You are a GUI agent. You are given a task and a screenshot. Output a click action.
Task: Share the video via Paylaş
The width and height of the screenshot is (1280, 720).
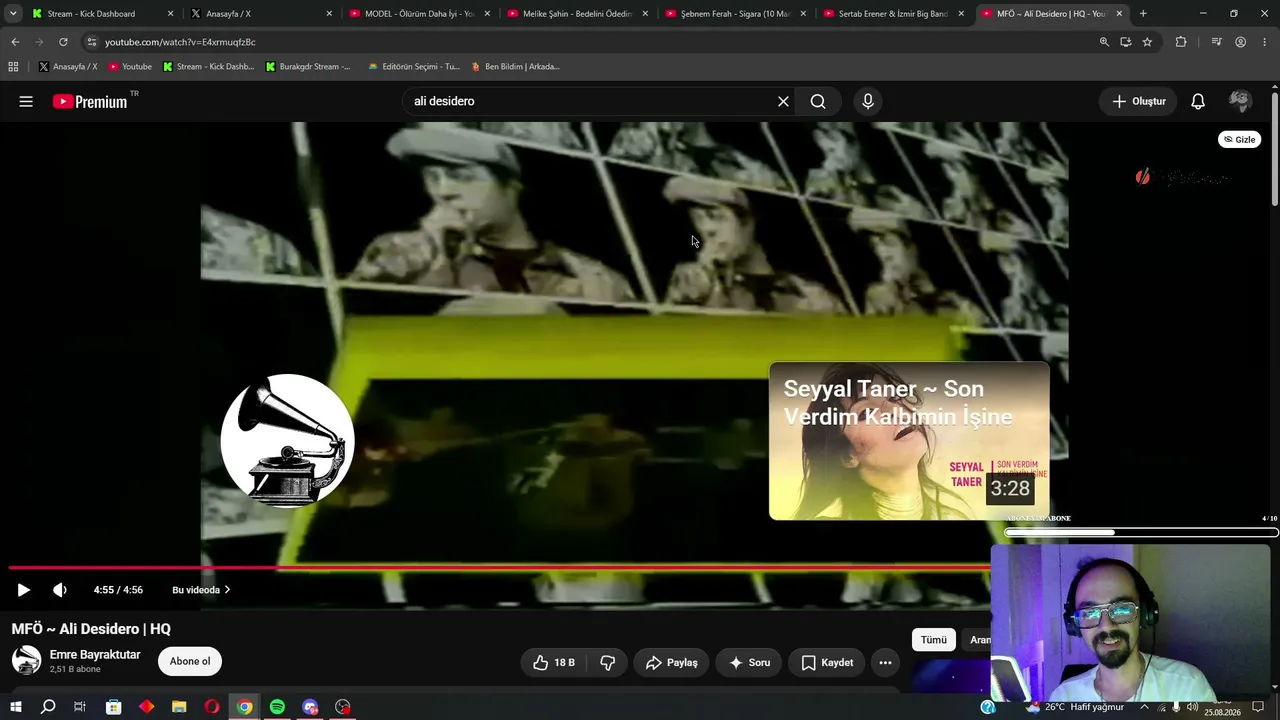click(x=671, y=662)
